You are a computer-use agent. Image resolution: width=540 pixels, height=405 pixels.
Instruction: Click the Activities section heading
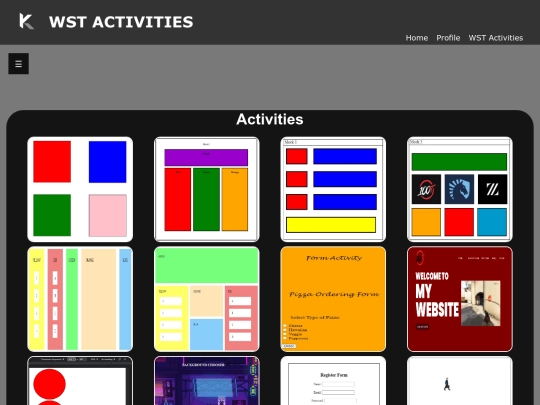pyautogui.click(x=270, y=120)
